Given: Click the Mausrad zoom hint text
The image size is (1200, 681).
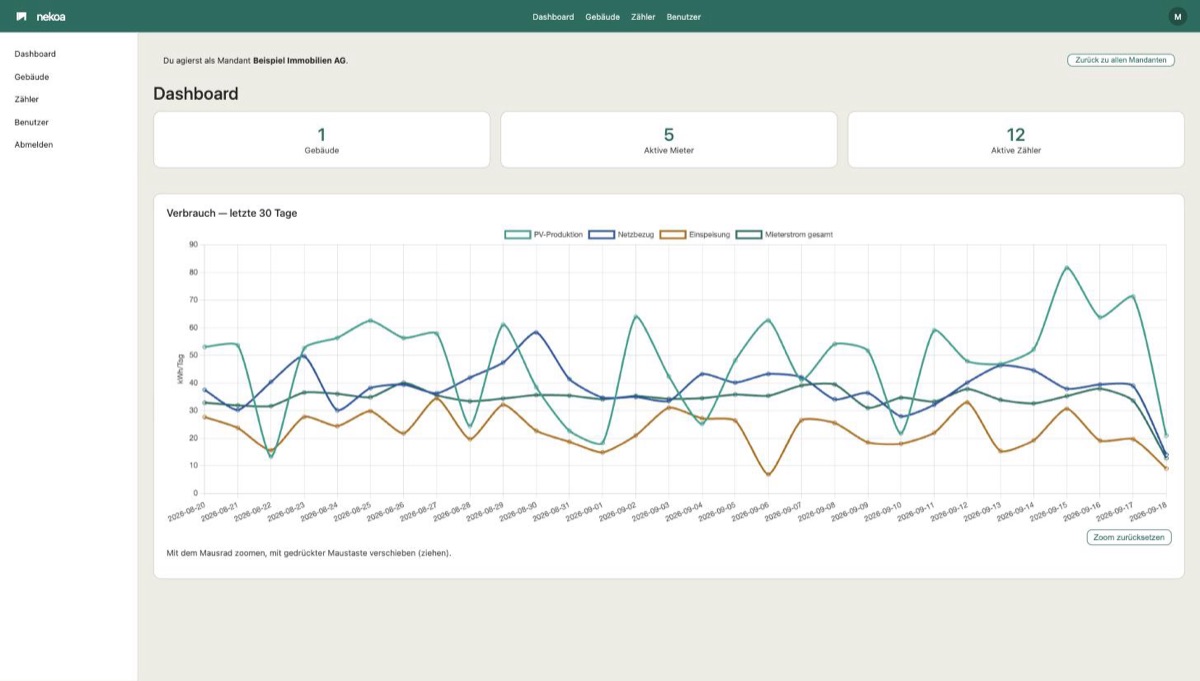Looking at the screenshot, I should tap(309, 552).
